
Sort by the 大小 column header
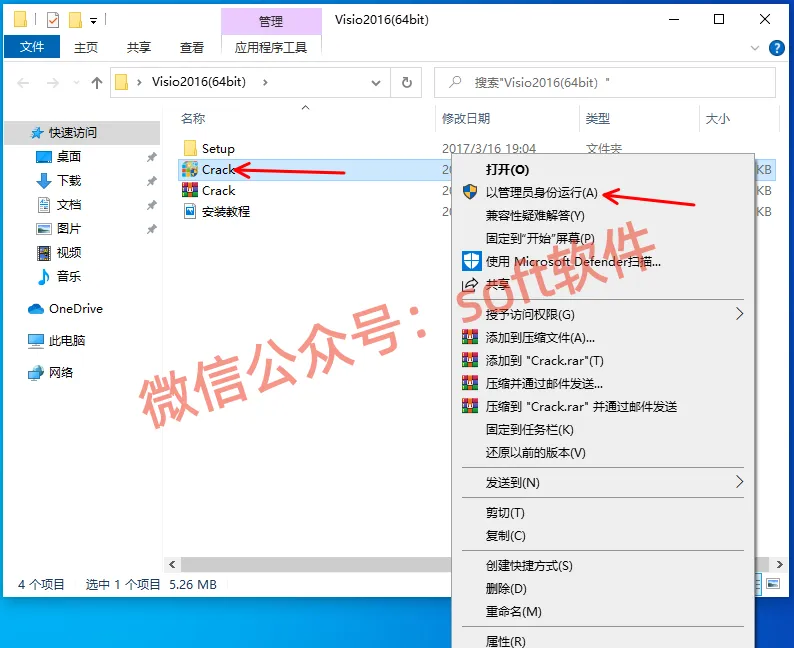pyautogui.click(x=718, y=119)
